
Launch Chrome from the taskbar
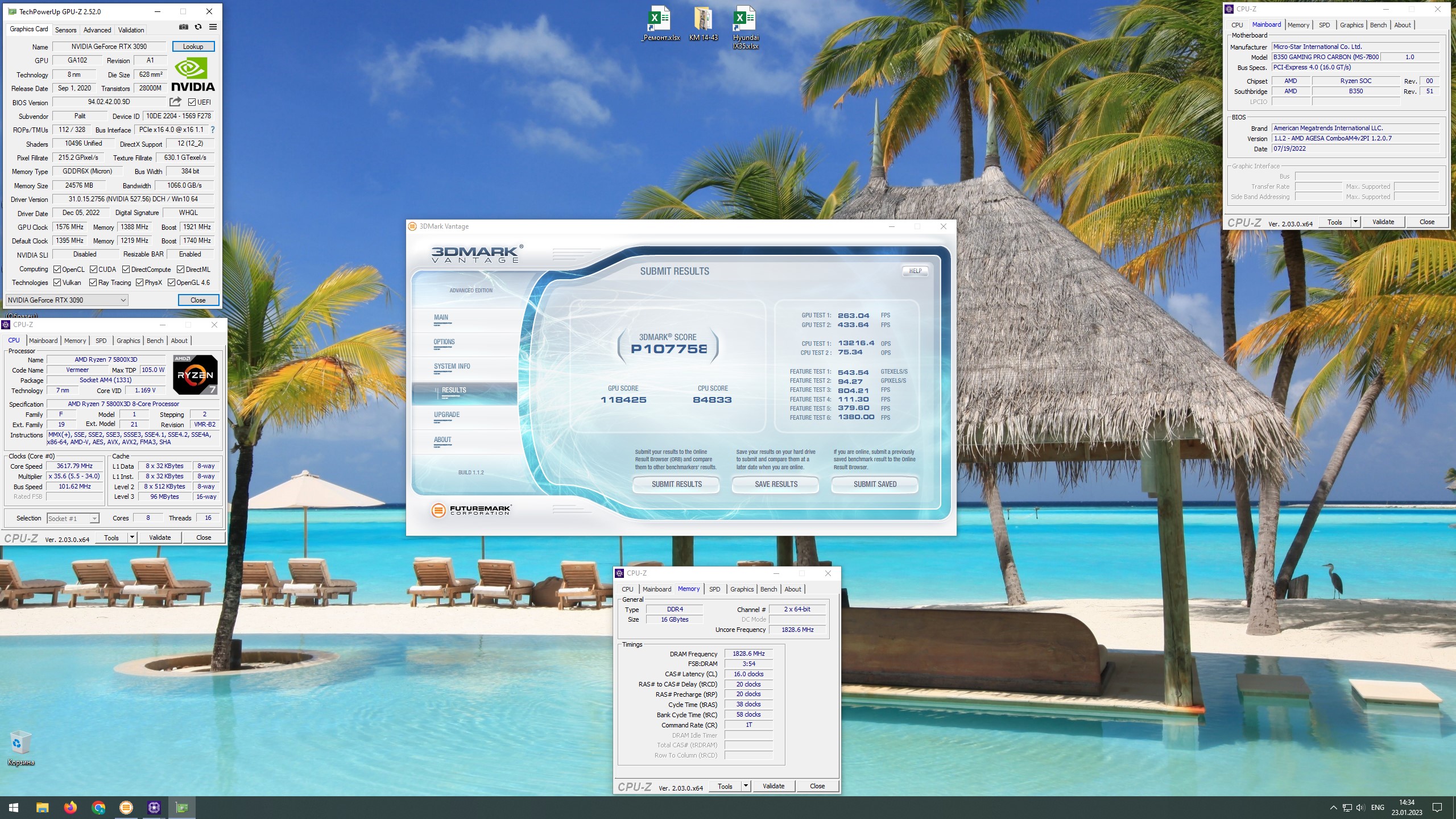click(98, 808)
